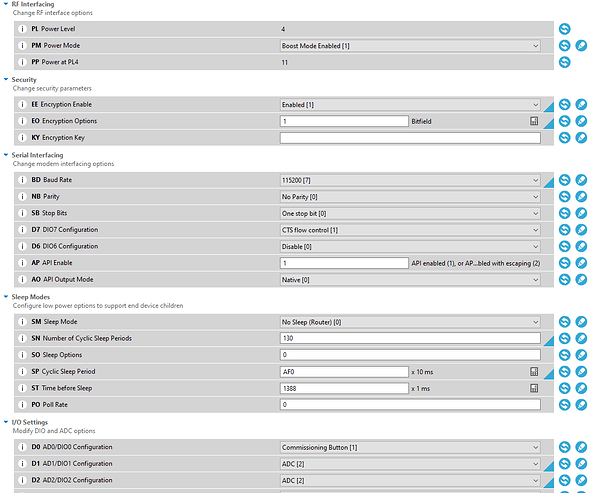Open the BD Baud Rate dropdown
Viewport: 592px width, 500px height.
(x=410, y=180)
